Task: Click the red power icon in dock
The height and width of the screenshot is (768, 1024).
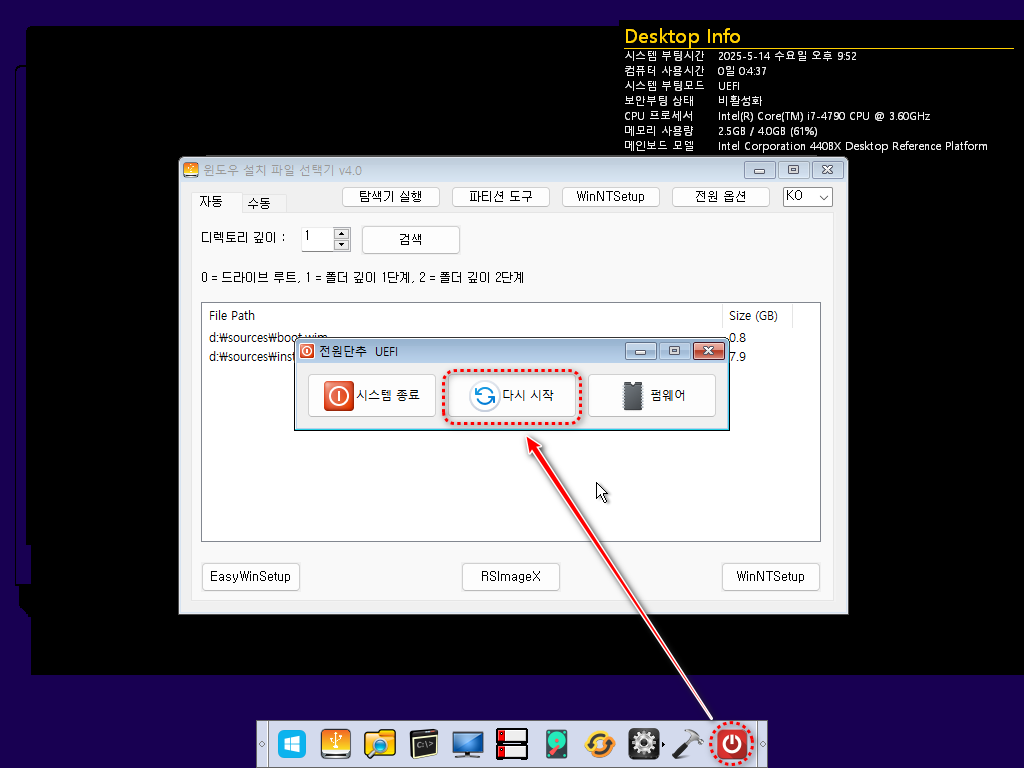Action: click(731, 744)
